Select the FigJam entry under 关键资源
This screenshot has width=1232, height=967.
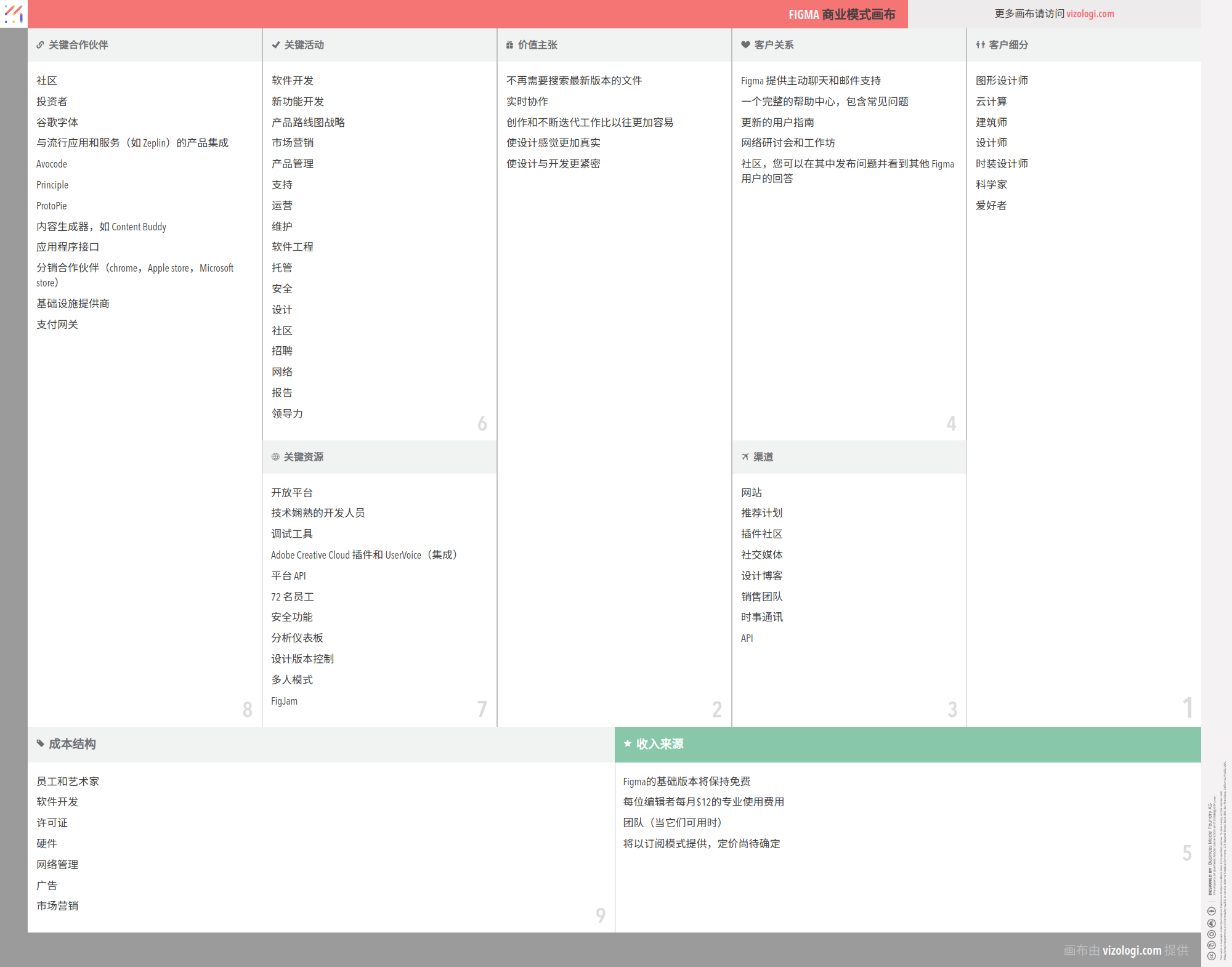point(284,700)
